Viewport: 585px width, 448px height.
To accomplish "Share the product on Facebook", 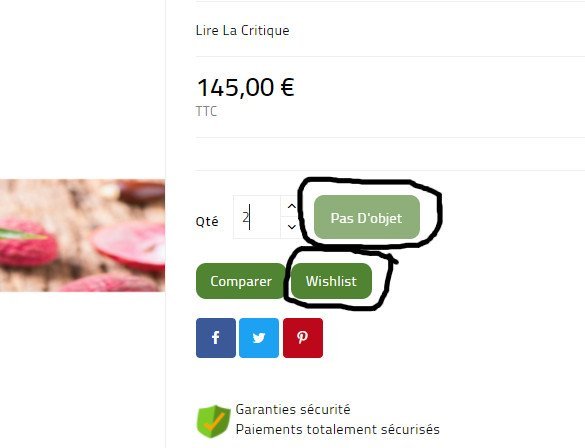I will pyautogui.click(x=216, y=338).
